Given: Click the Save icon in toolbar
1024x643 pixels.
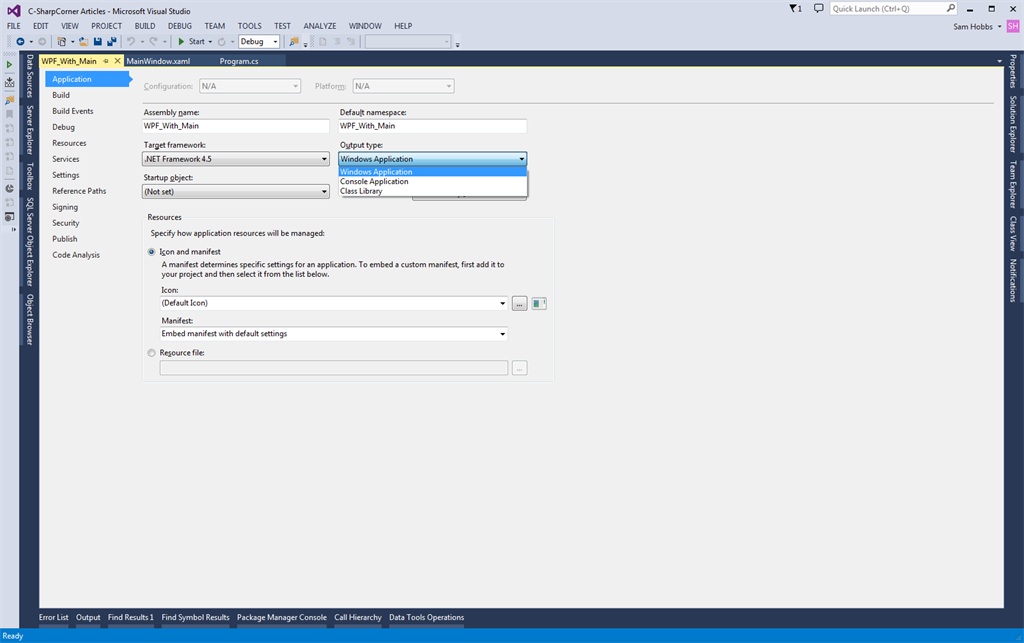Looking at the screenshot, I should [97, 42].
